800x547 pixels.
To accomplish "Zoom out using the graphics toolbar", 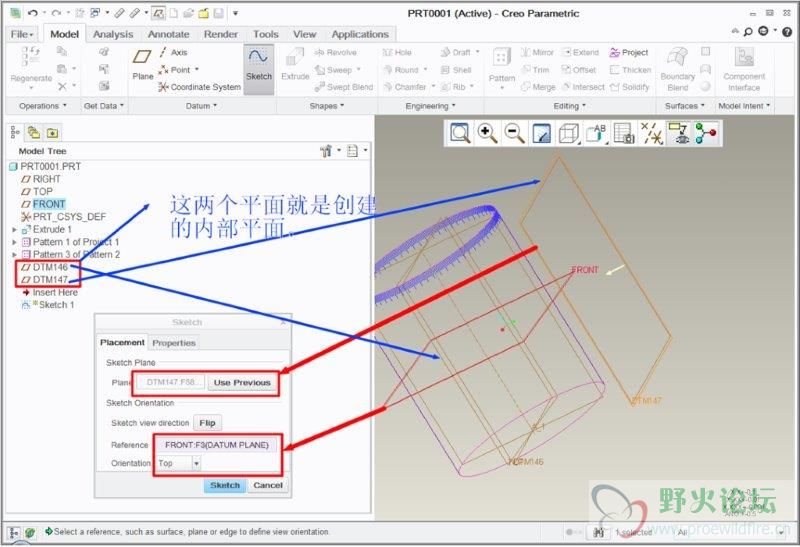I will (x=514, y=133).
